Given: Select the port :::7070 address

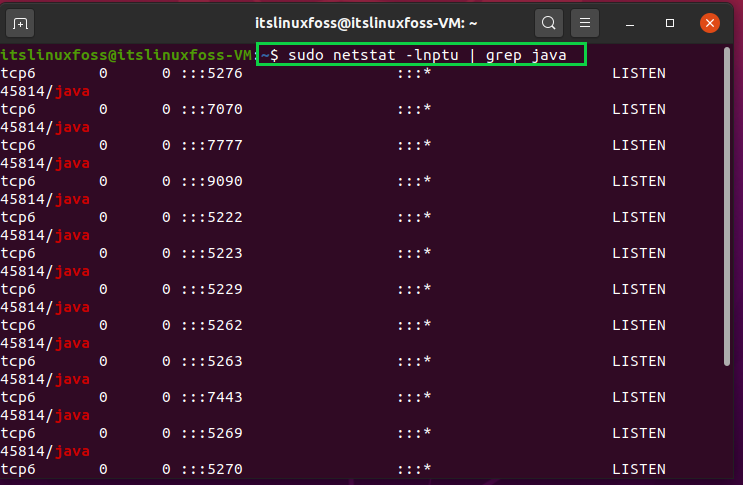Looking at the screenshot, I should pyautogui.click(x=212, y=109).
